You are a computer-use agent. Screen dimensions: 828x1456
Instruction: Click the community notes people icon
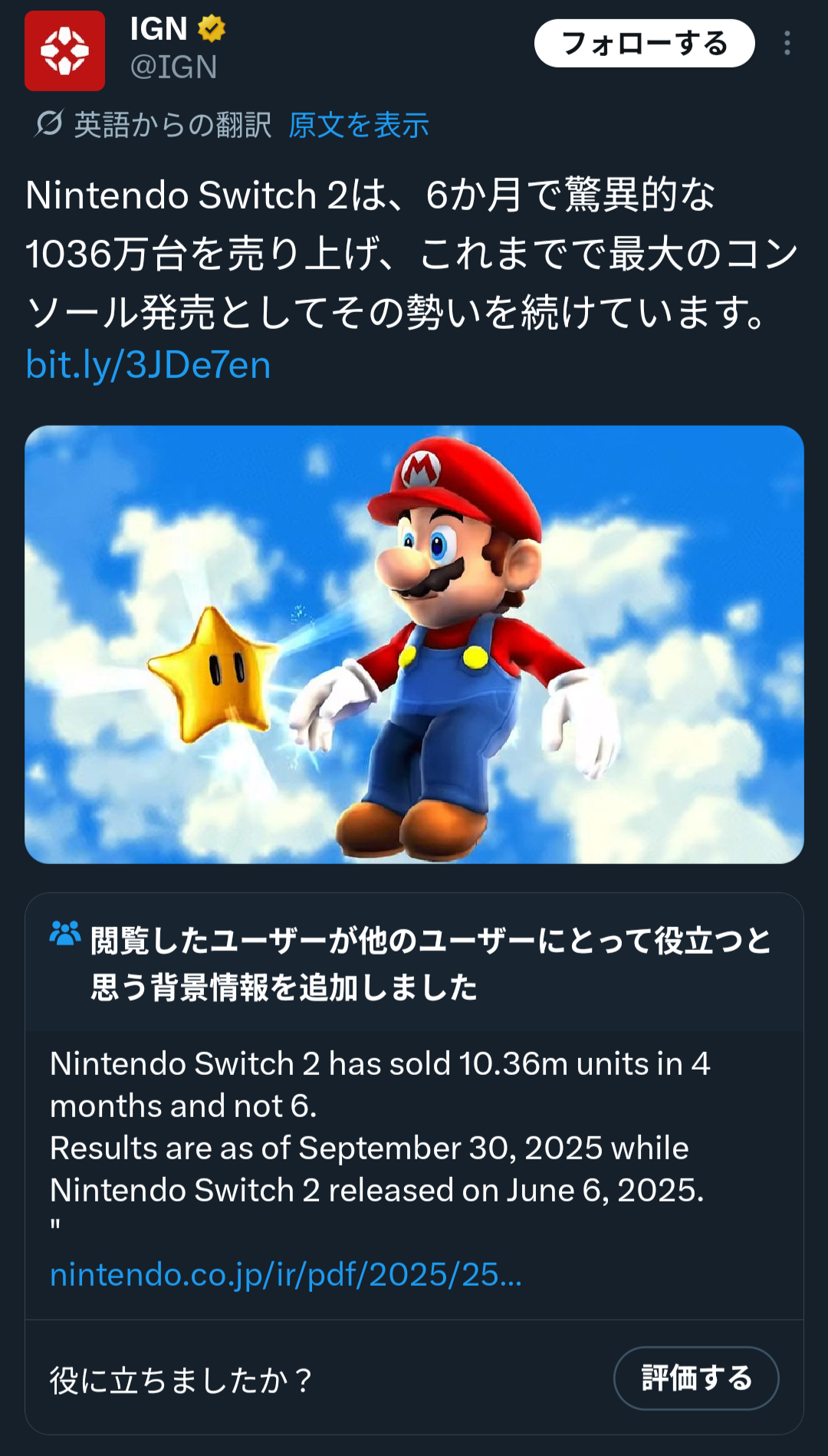pos(64,932)
